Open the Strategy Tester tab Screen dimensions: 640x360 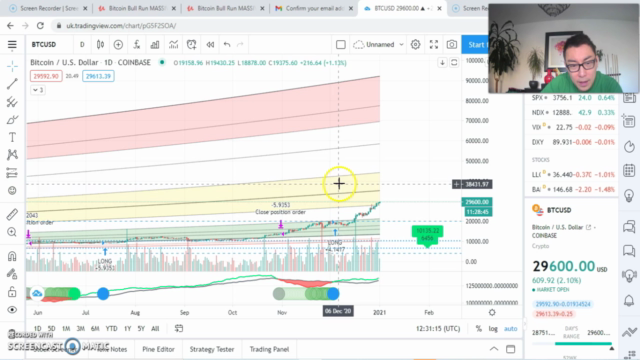(212, 349)
